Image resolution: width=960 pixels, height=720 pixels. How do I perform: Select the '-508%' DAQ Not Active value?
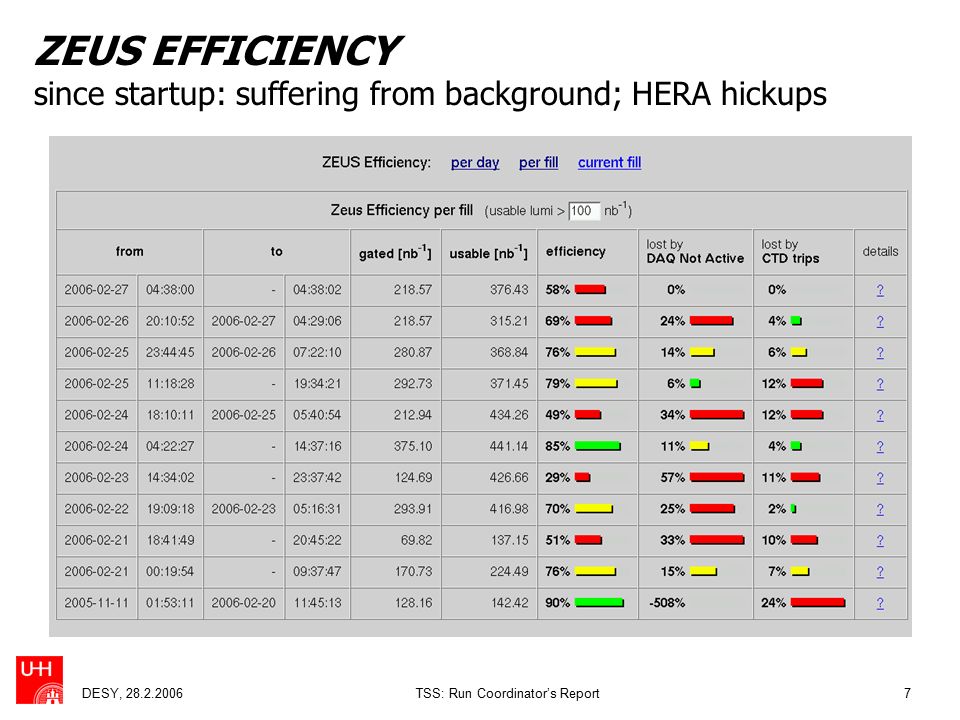(667, 603)
